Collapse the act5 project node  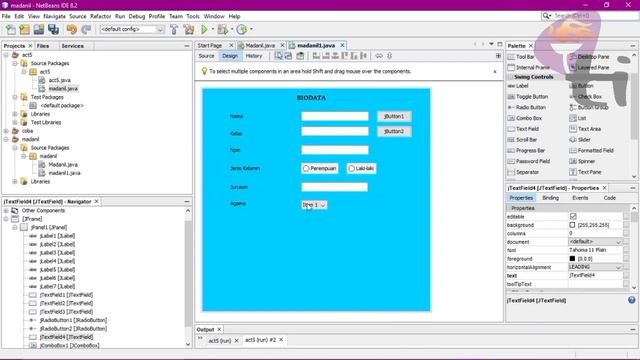(6, 55)
